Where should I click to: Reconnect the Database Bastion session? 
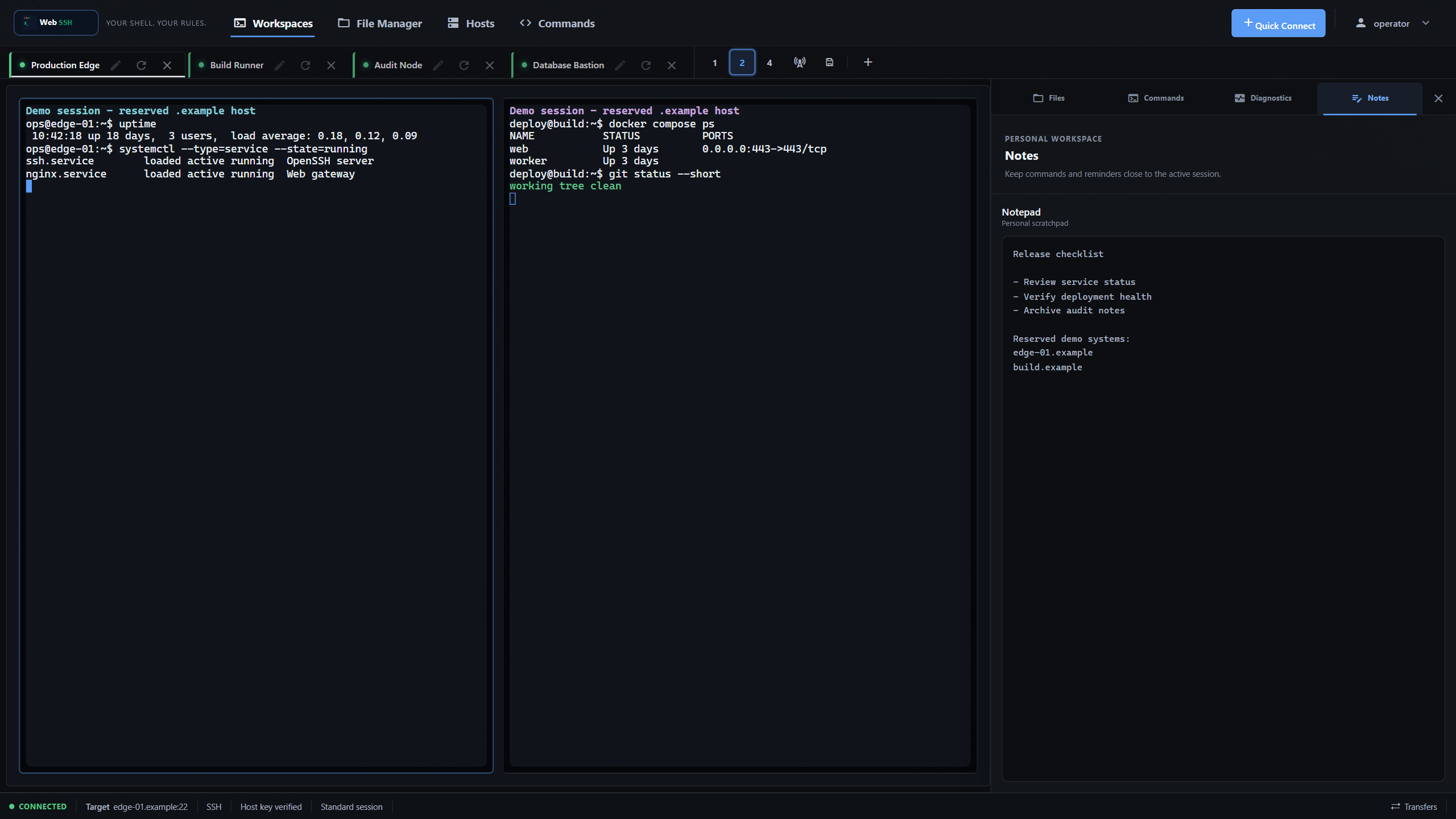click(646, 65)
